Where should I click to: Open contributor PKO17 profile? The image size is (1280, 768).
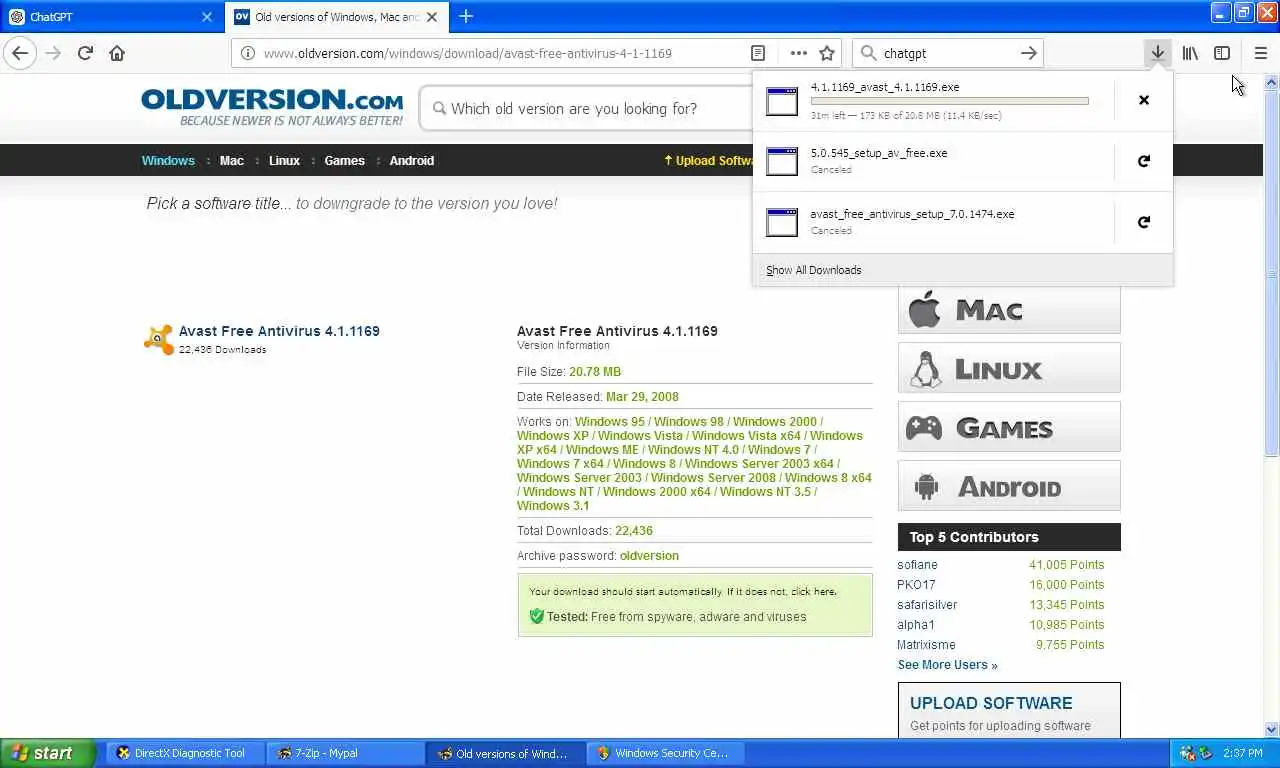pos(916,585)
